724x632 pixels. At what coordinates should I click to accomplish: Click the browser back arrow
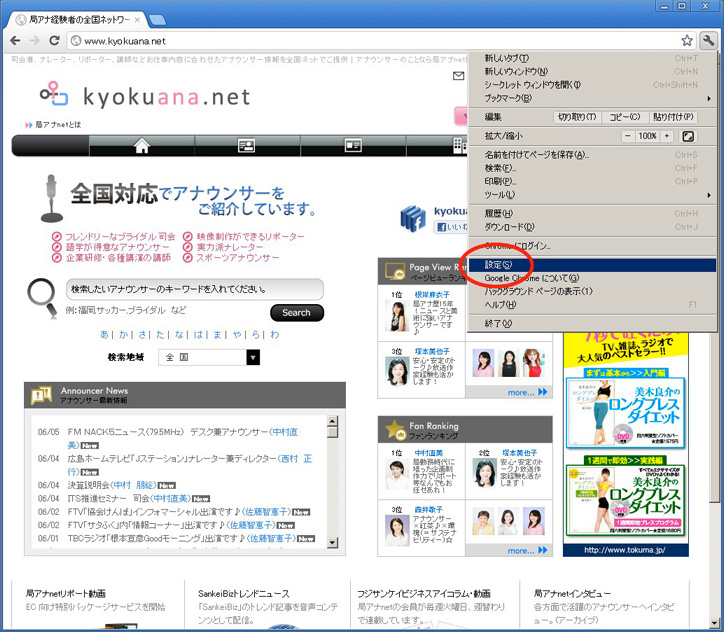click(x=15, y=41)
